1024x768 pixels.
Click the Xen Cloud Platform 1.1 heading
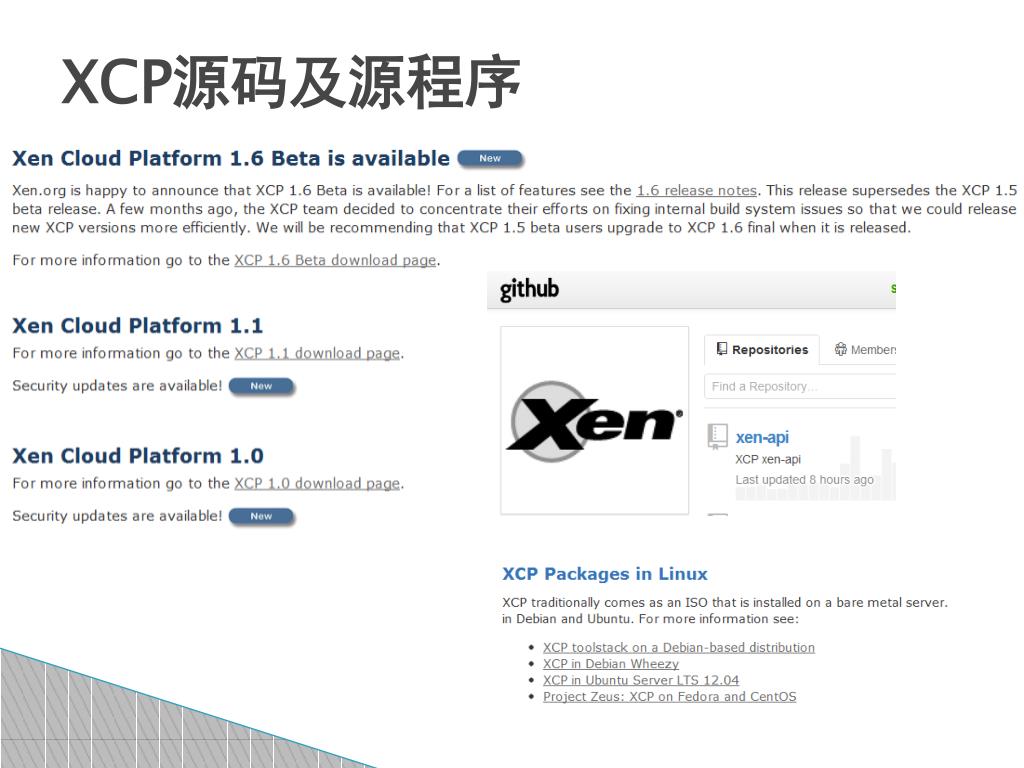138,325
